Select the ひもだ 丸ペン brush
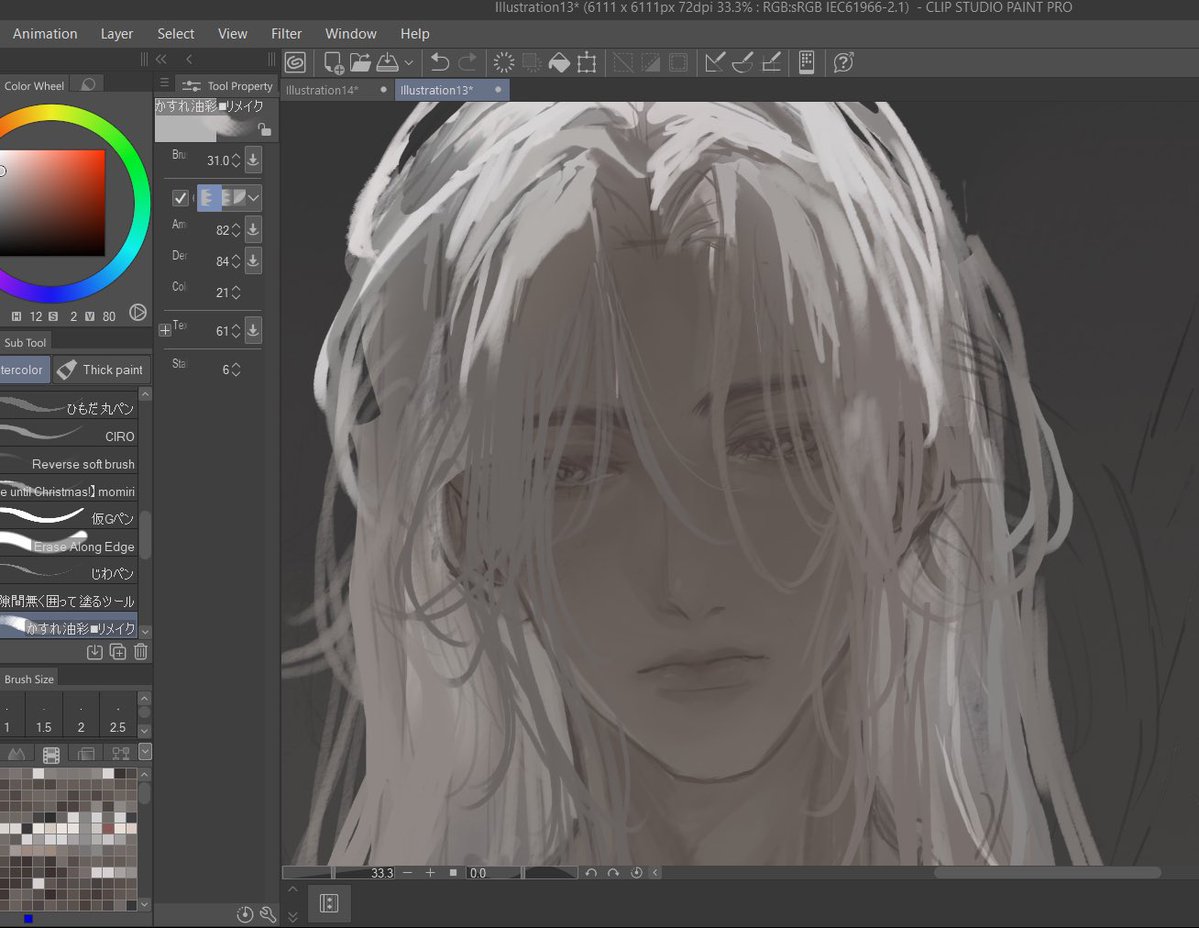Viewport: 1199px width, 928px height. click(69, 408)
